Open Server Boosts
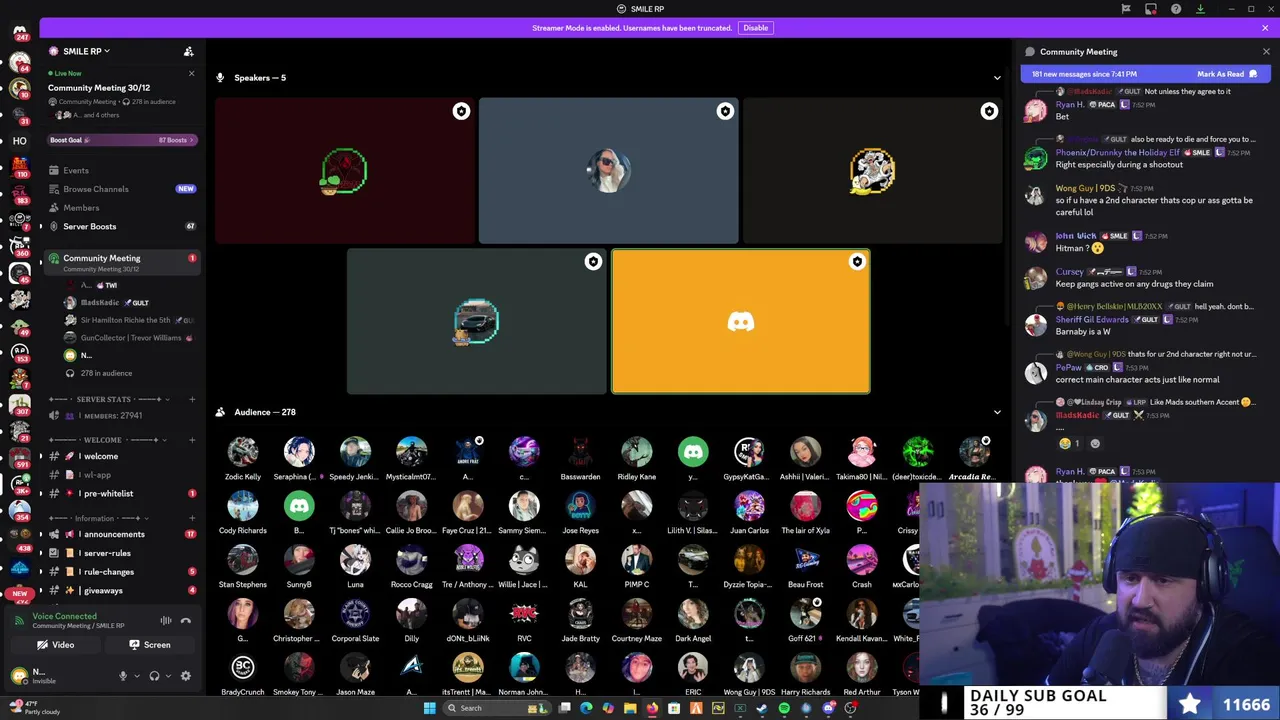Viewport: 1280px width, 720px height. [x=120, y=227]
